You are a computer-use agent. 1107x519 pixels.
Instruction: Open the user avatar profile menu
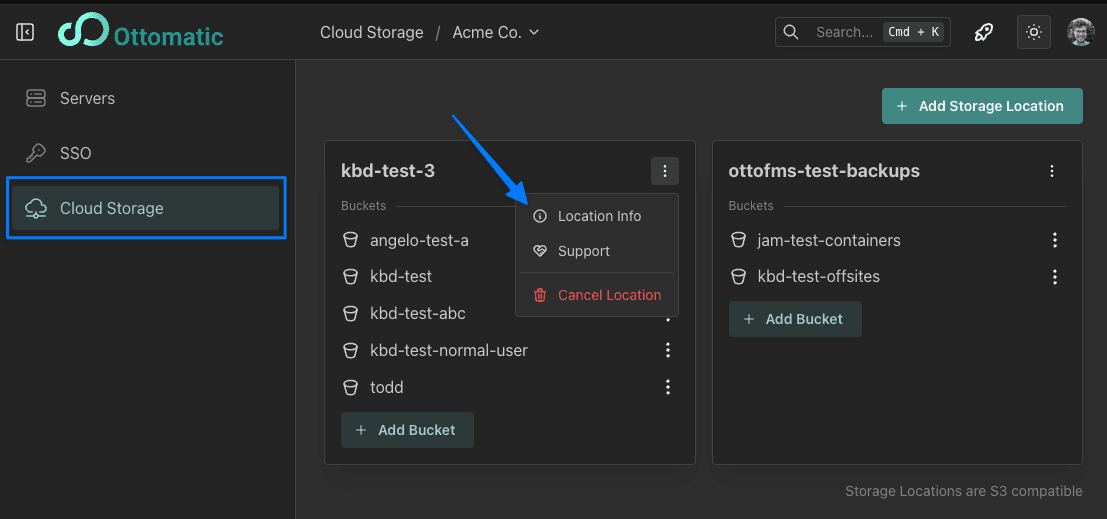pos(1080,32)
